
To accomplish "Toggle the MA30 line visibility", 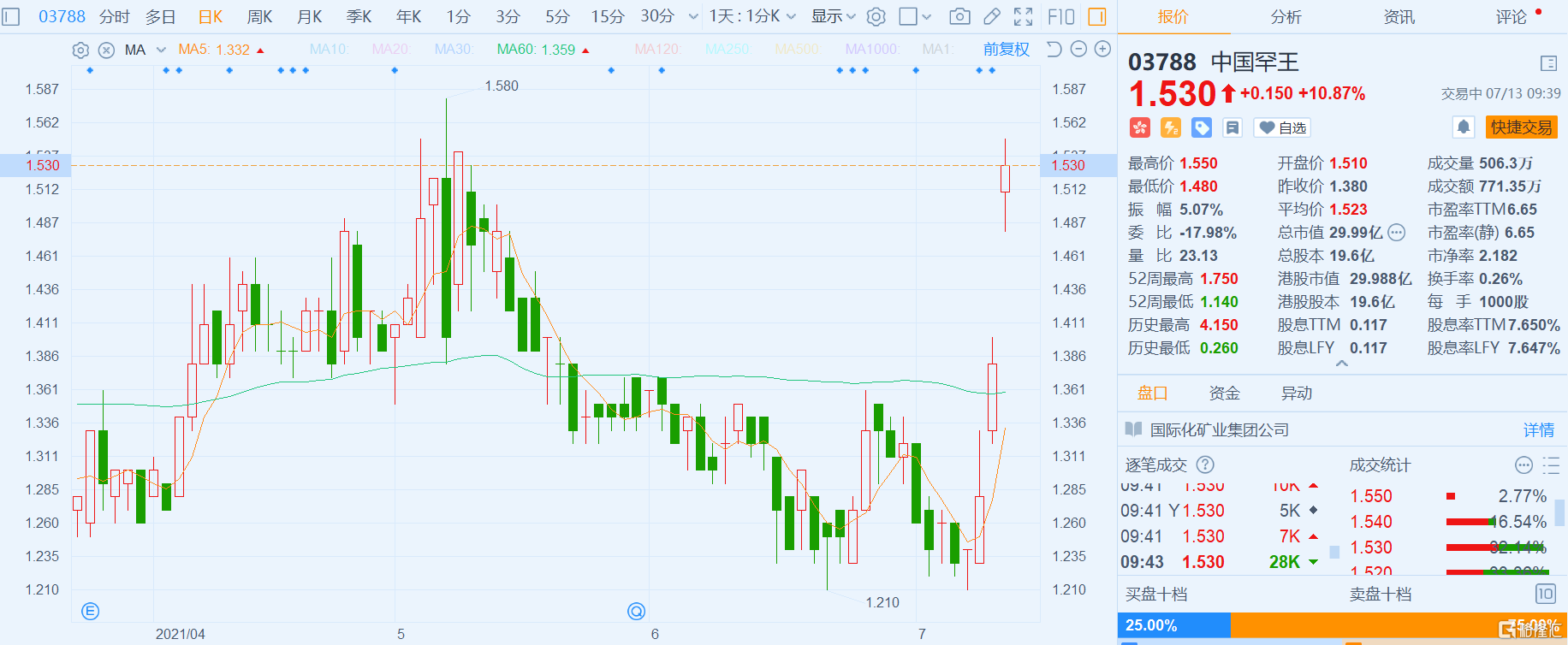I will click(454, 50).
